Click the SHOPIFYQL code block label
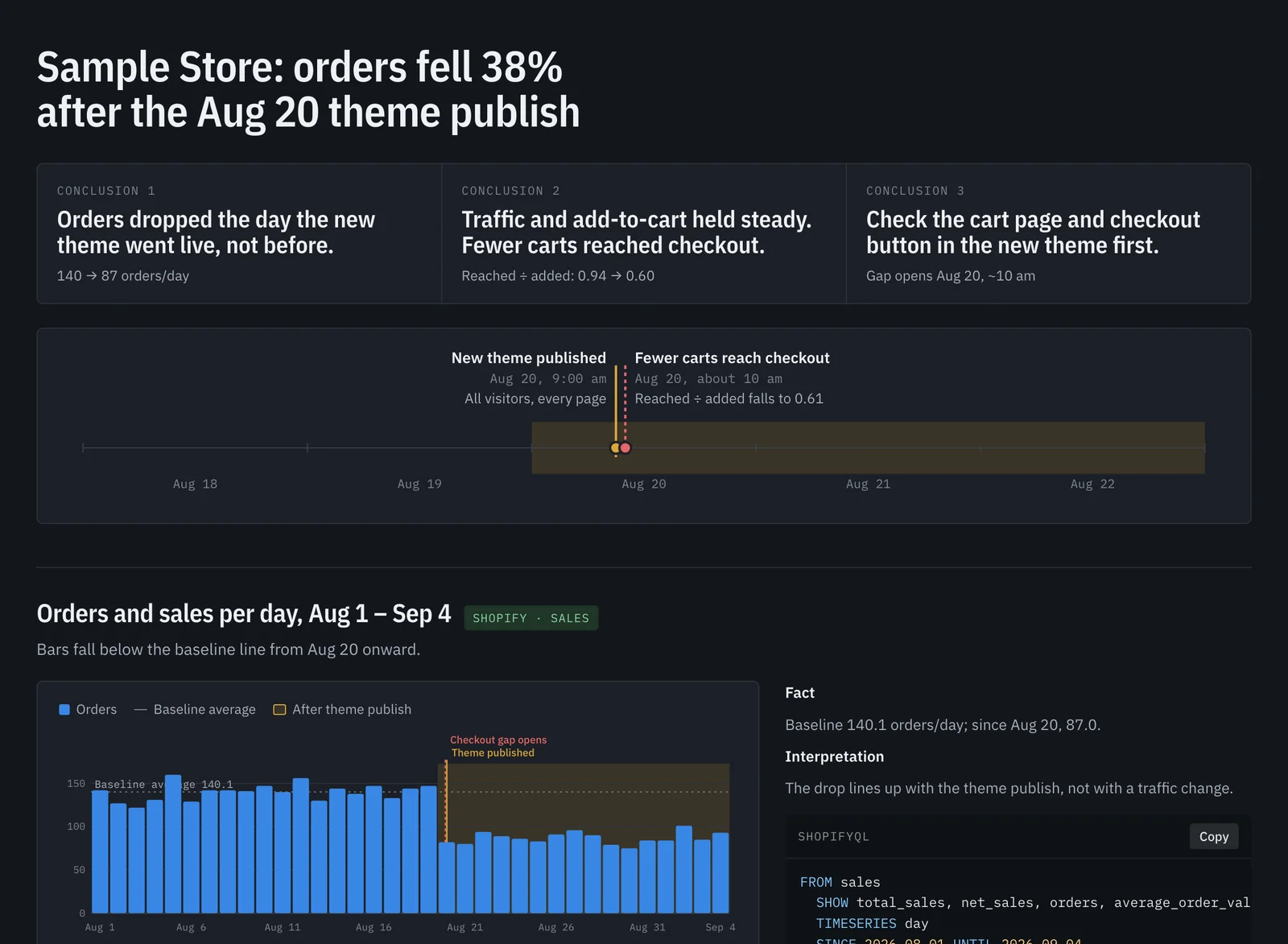This screenshot has width=1288, height=944. click(x=833, y=837)
